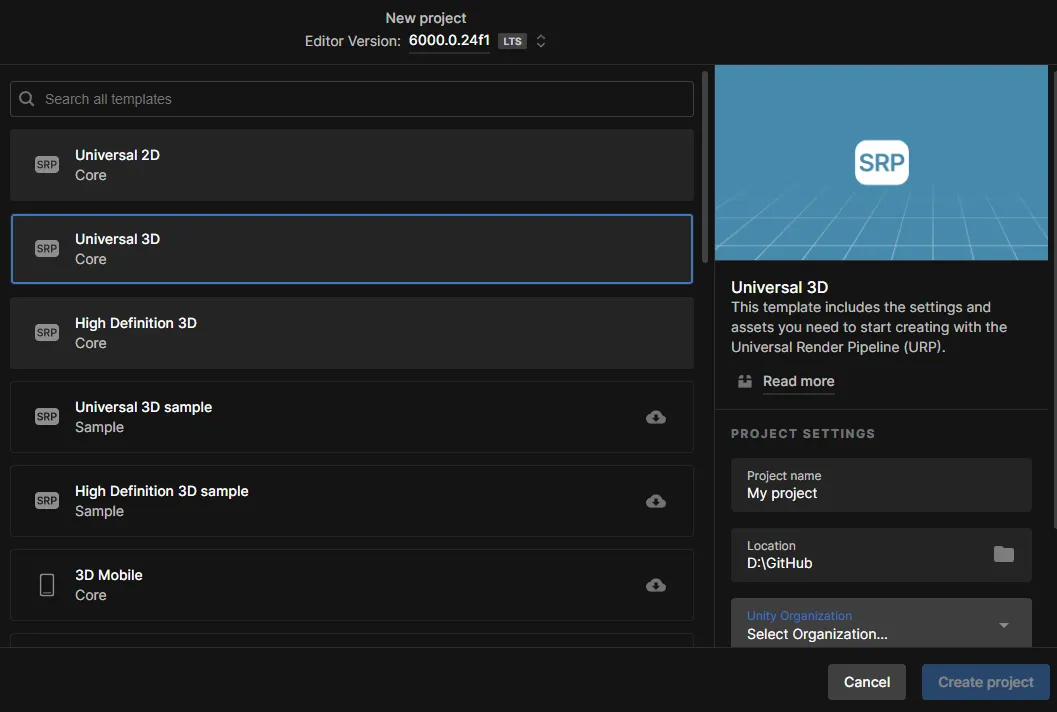Click the Universal 3D description heading

click(779, 287)
